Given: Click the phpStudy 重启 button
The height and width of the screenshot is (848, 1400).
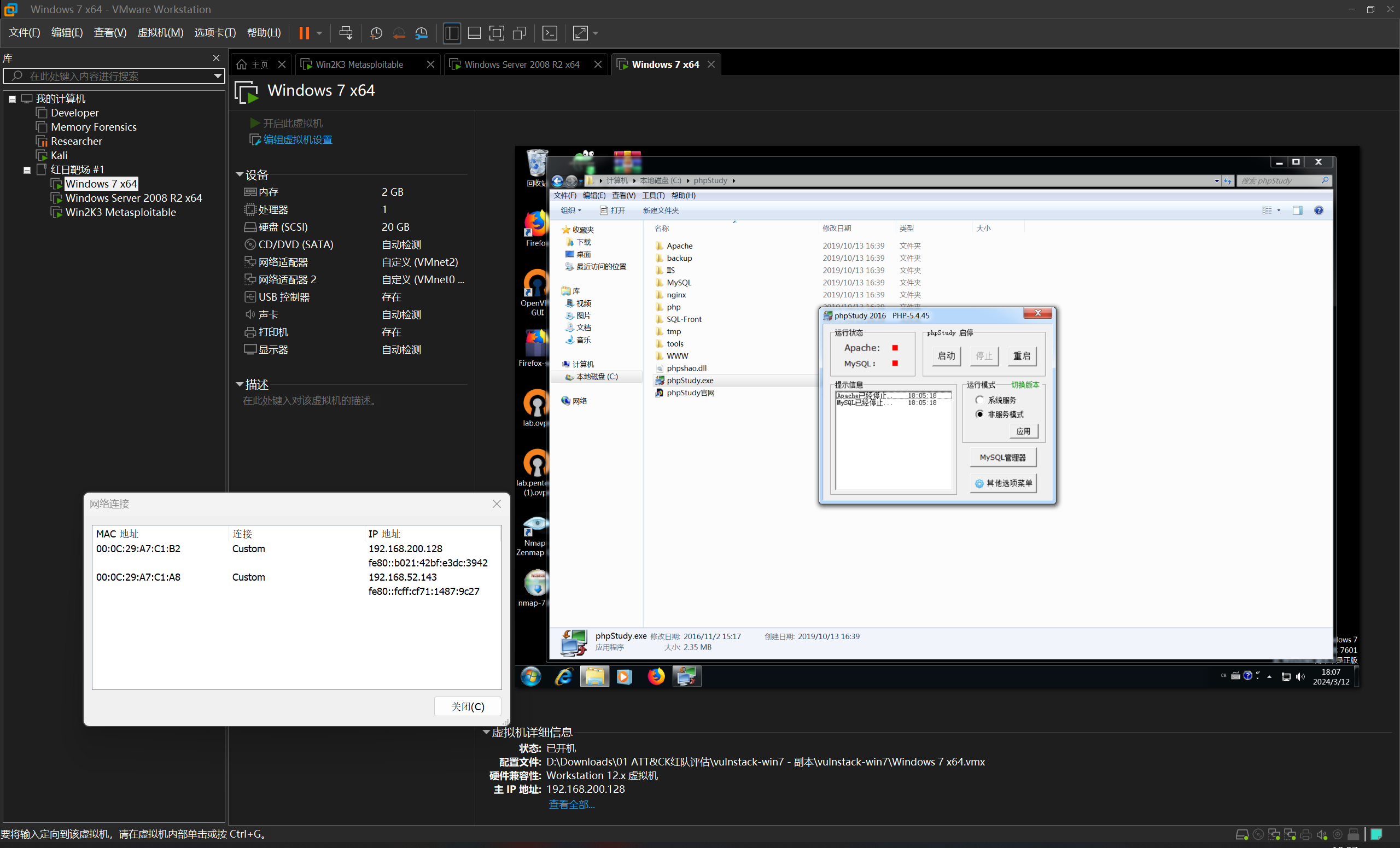Looking at the screenshot, I should [x=1022, y=355].
